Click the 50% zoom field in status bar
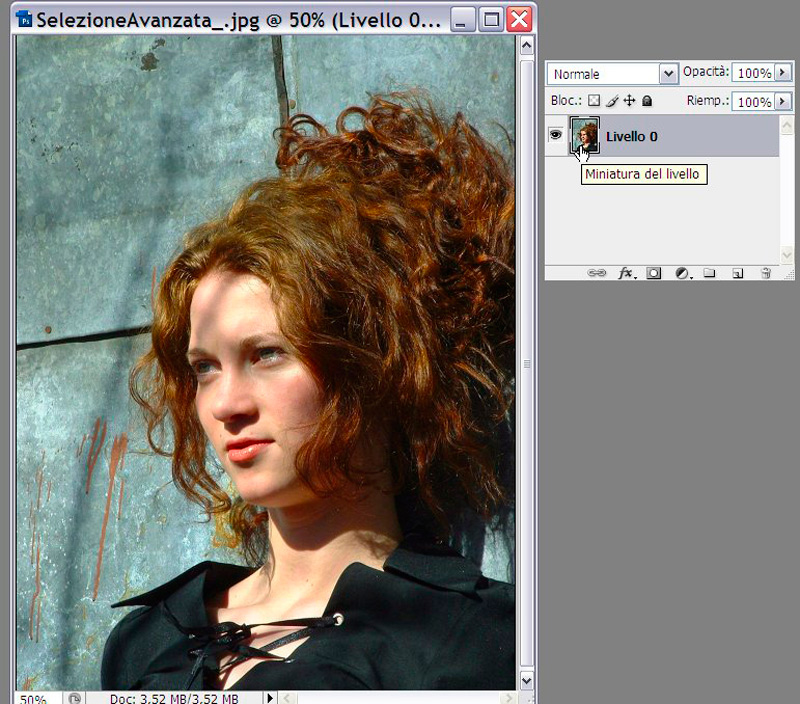Image resolution: width=800 pixels, height=704 pixels. pos(33,698)
